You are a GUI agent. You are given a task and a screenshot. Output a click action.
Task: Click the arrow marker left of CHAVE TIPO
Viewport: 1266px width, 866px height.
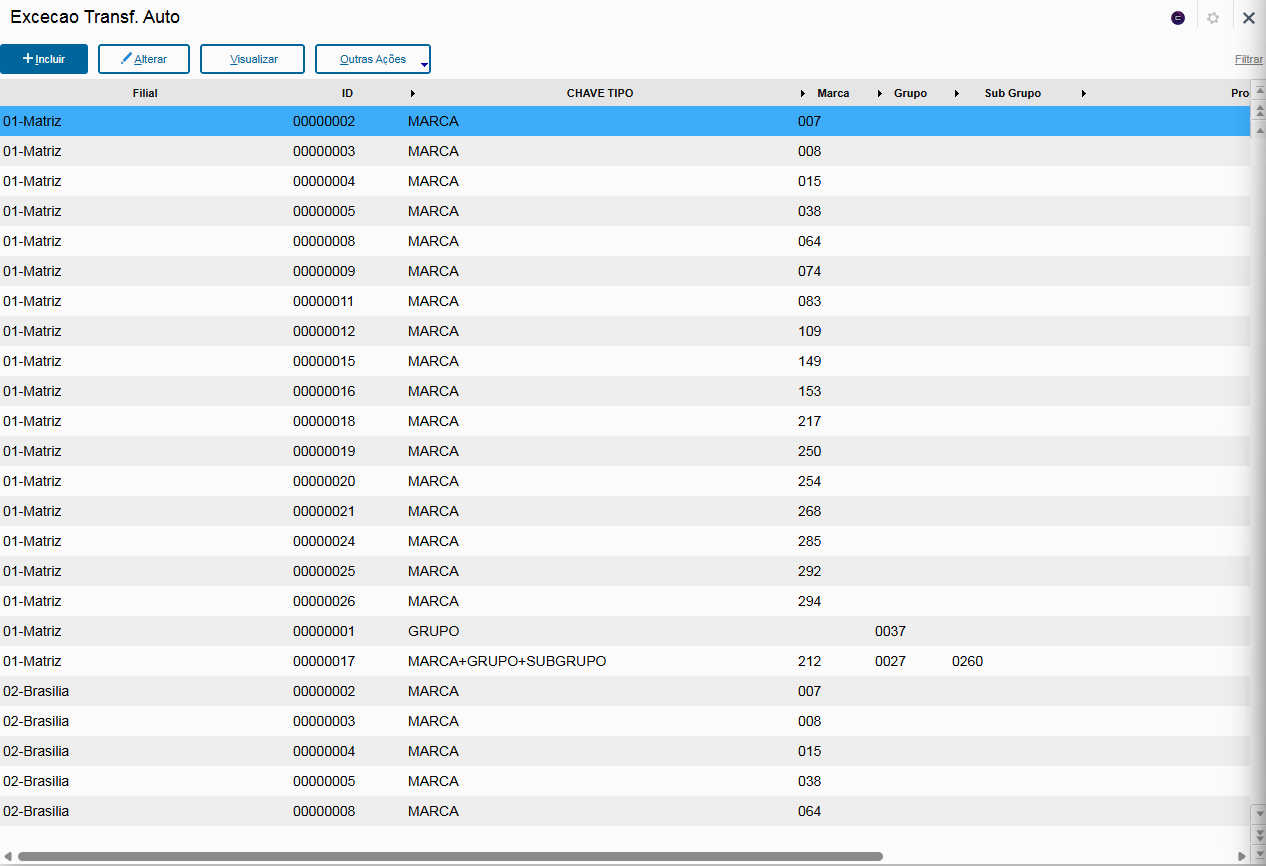pyautogui.click(x=413, y=93)
